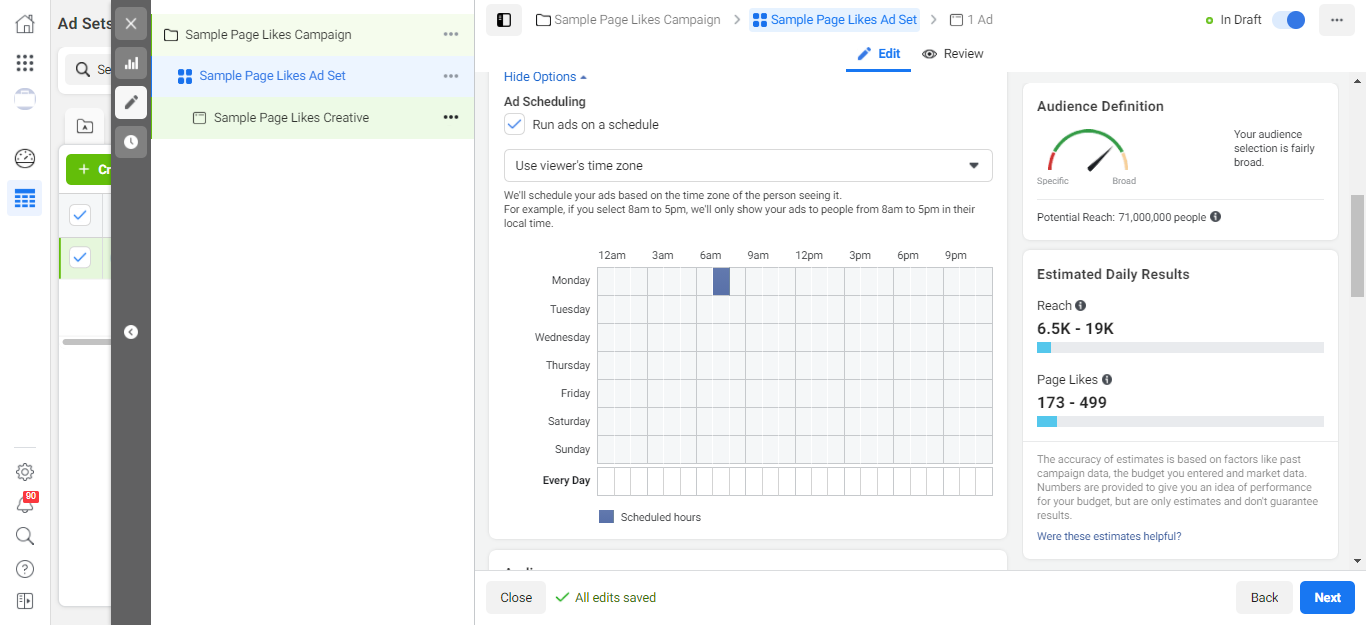Collapse settings via Hide Options

click(x=545, y=77)
